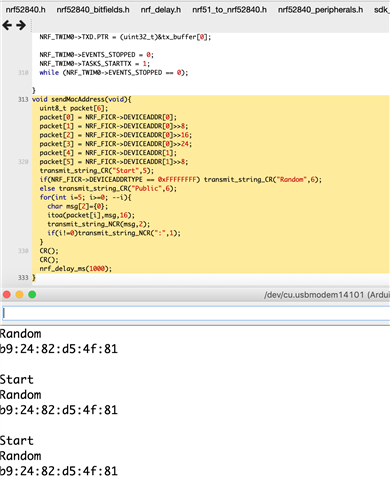
Task: Select the nrf_delay.h tab
Action: (161, 10)
